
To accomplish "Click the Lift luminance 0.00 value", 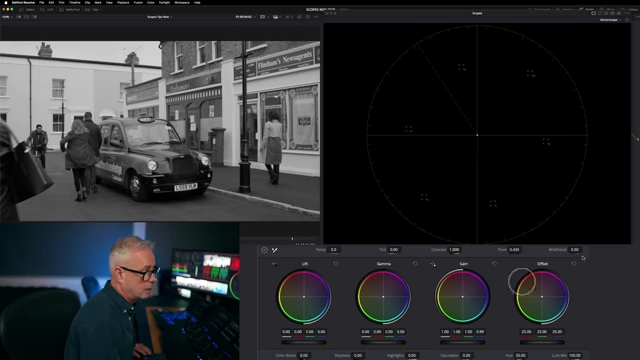I will 287,332.
